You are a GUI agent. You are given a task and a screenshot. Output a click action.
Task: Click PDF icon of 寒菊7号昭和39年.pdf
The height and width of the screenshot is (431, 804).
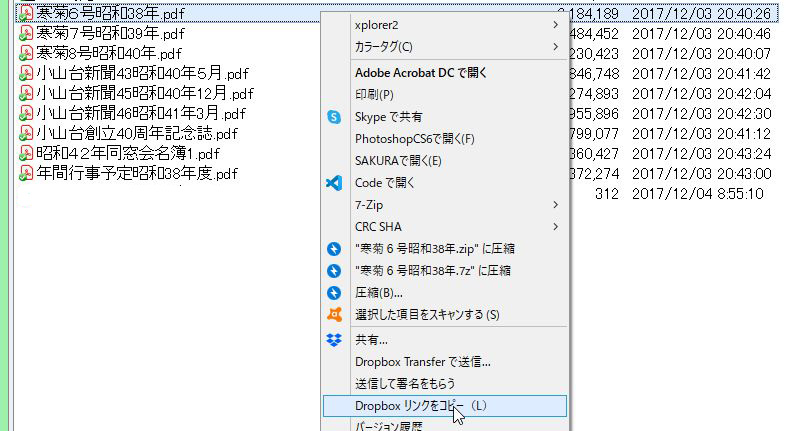coord(27,33)
